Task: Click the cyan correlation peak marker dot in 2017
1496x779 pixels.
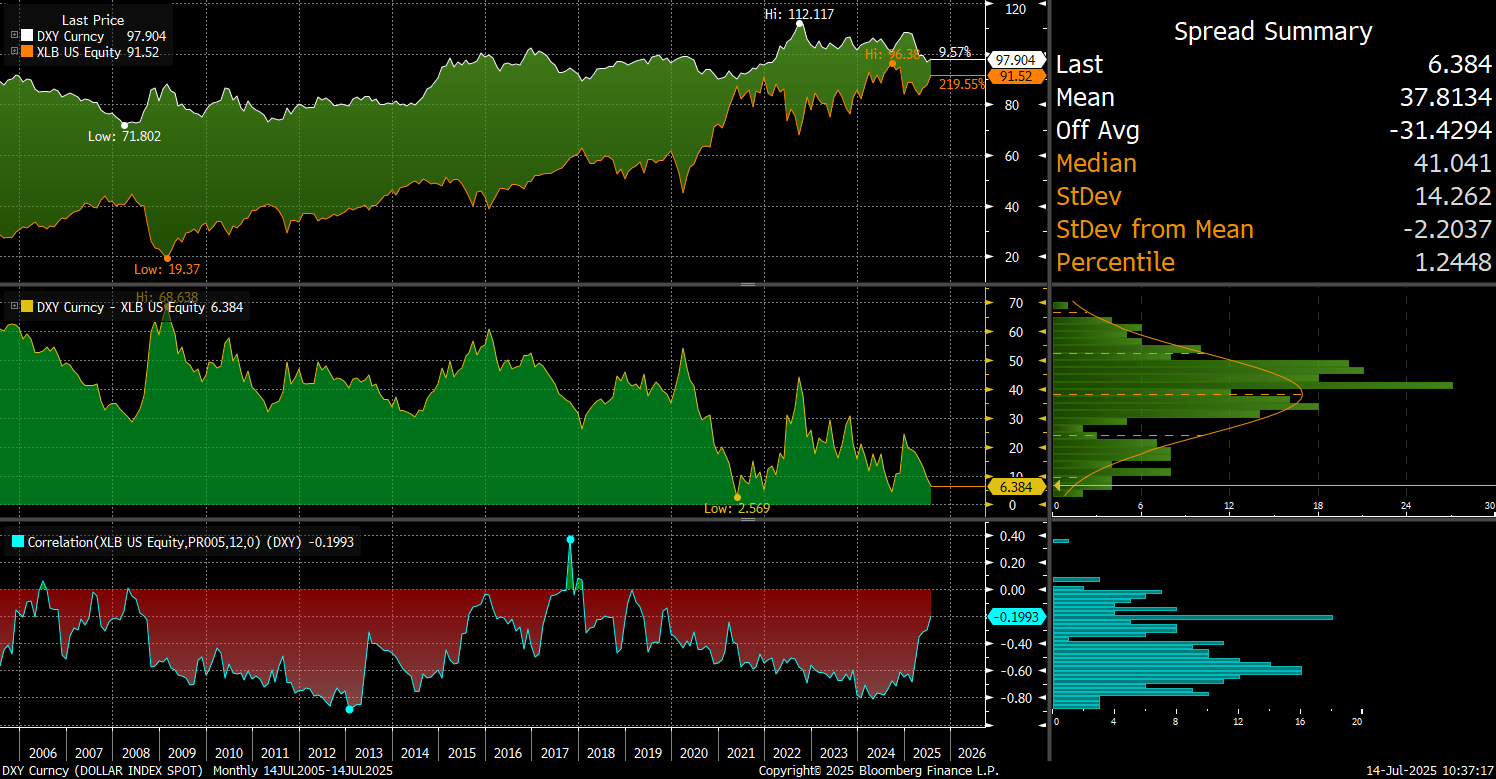Action: pos(570,539)
